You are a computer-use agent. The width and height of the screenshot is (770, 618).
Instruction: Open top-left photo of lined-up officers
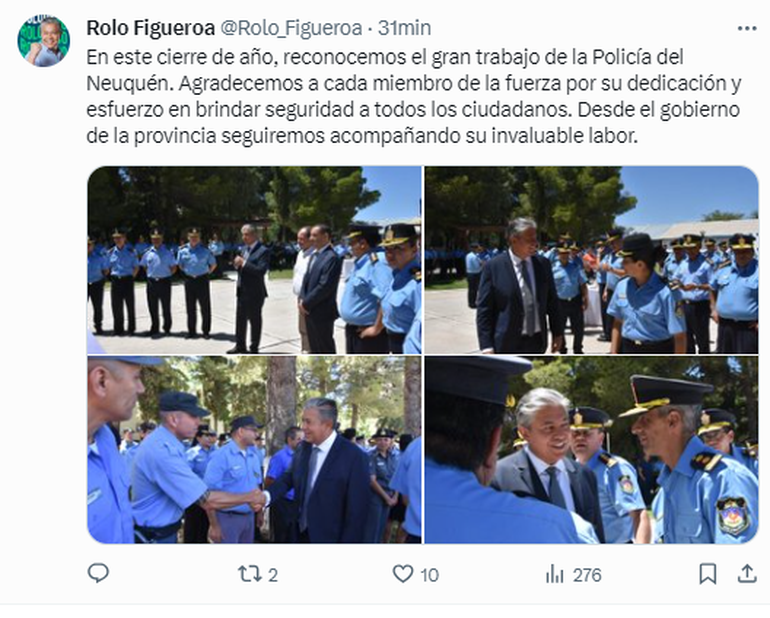click(x=254, y=260)
